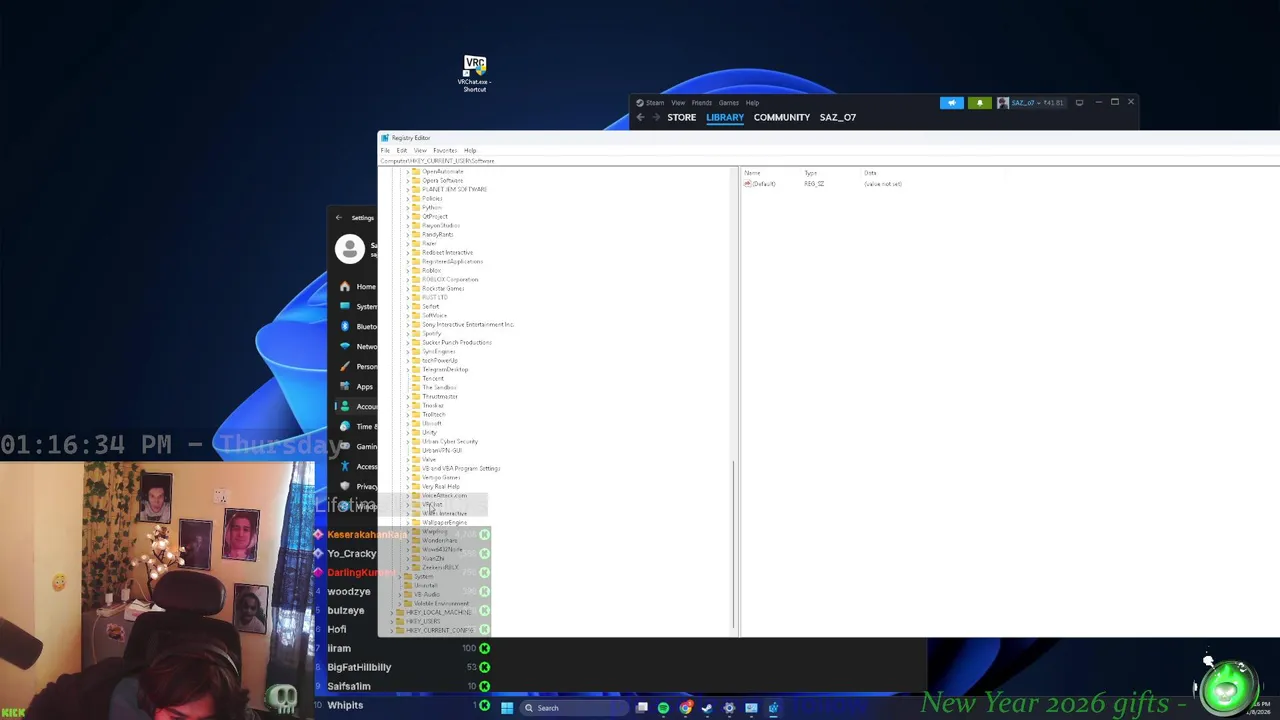Open Help menu in Registry Editor
This screenshot has width=1280, height=720.
tap(470, 151)
